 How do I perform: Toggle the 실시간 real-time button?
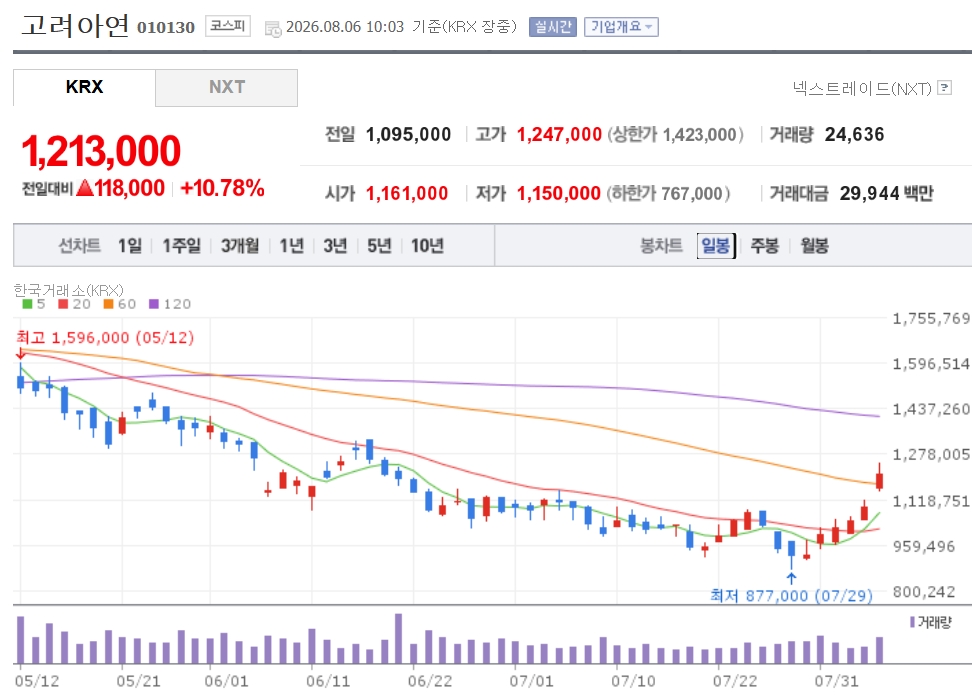553,27
